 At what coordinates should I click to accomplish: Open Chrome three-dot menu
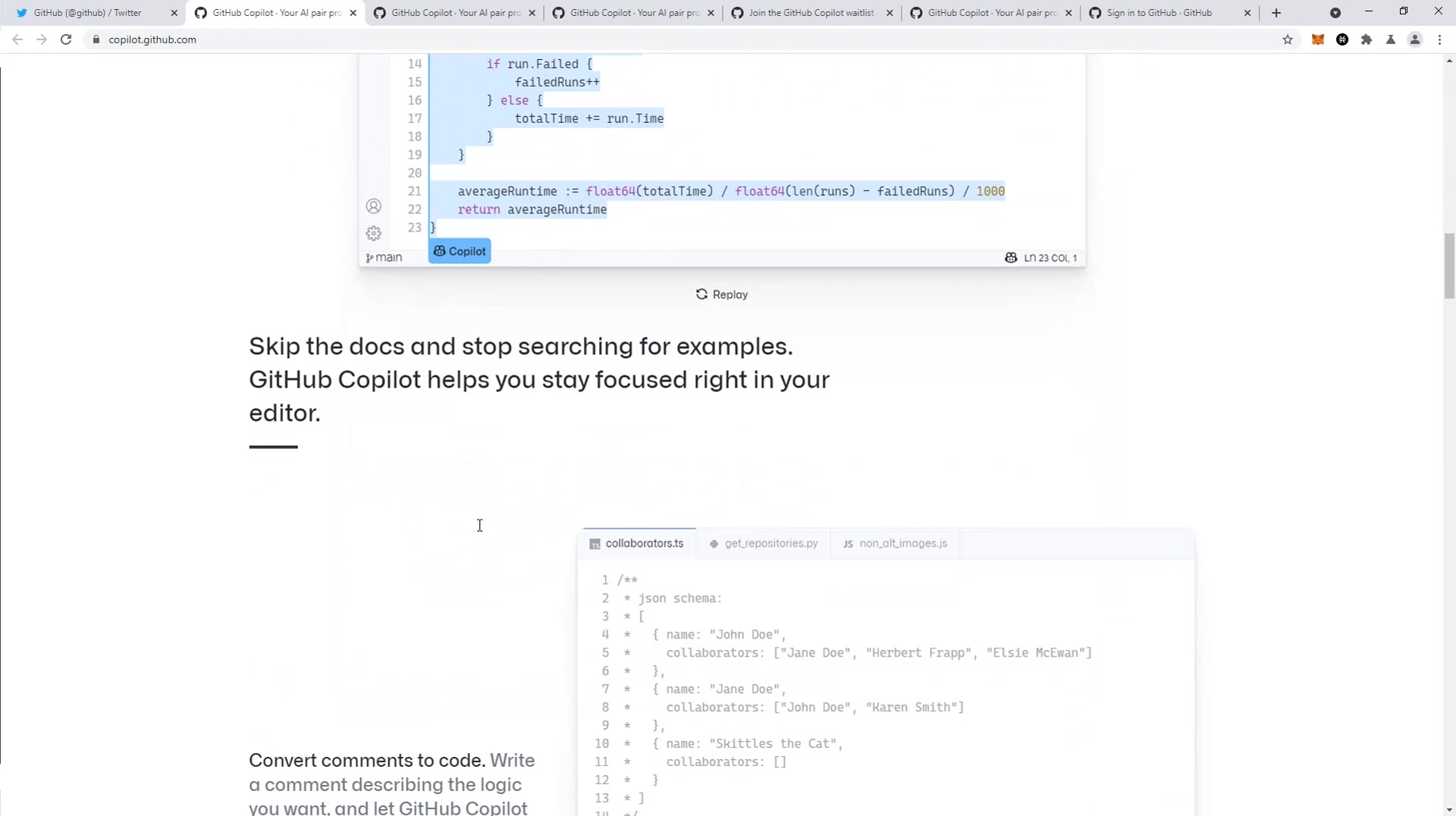point(1439,39)
